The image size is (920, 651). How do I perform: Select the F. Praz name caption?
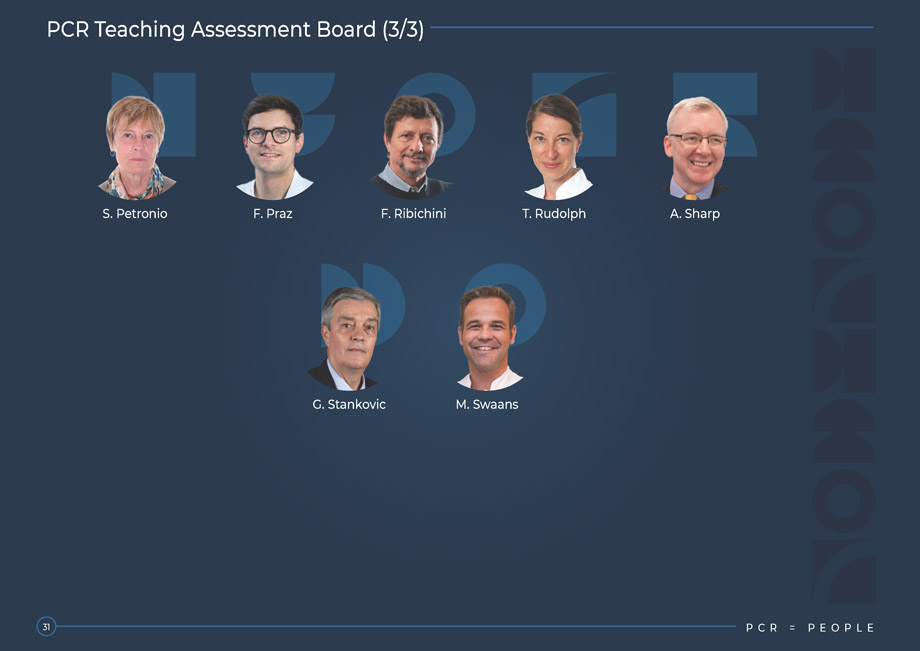(x=273, y=214)
